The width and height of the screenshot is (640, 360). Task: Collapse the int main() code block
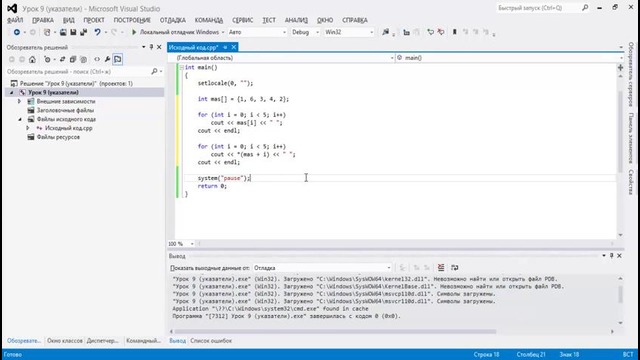click(x=181, y=68)
